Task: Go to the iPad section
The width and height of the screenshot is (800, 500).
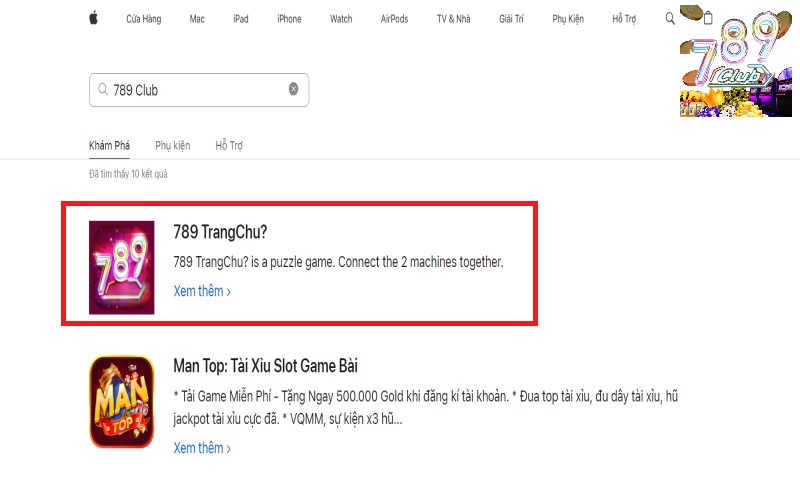Action: (x=241, y=19)
